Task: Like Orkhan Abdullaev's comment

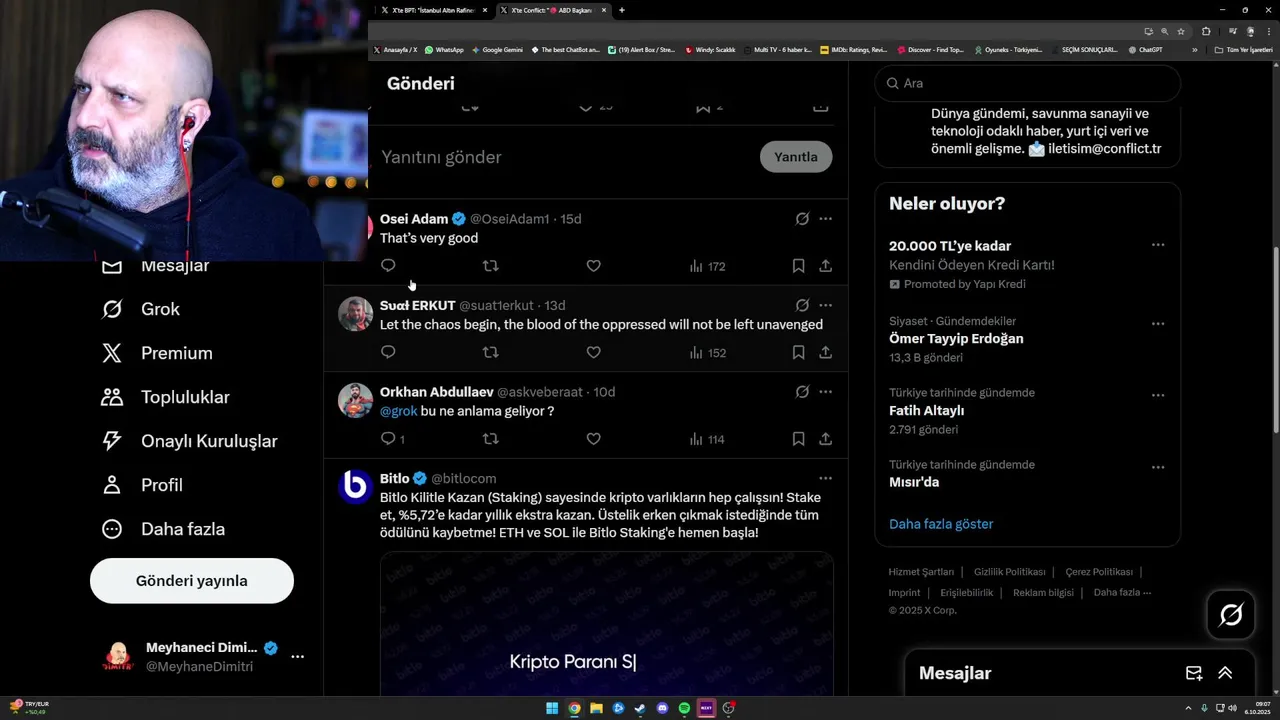Action: pyautogui.click(x=593, y=439)
